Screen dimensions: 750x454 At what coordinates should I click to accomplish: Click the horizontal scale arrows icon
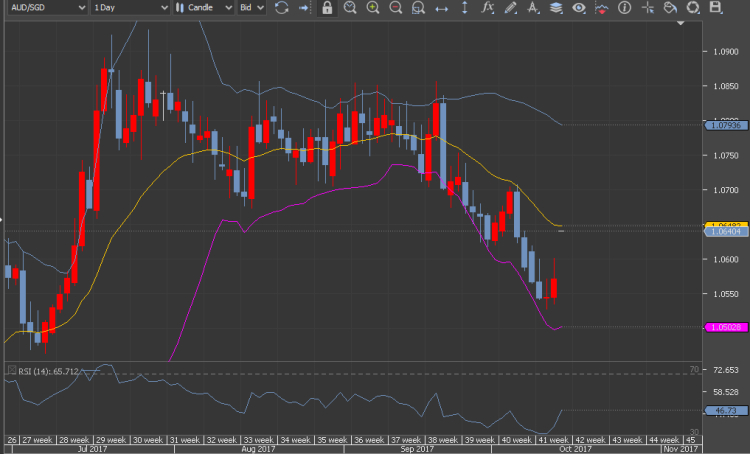(x=441, y=8)
